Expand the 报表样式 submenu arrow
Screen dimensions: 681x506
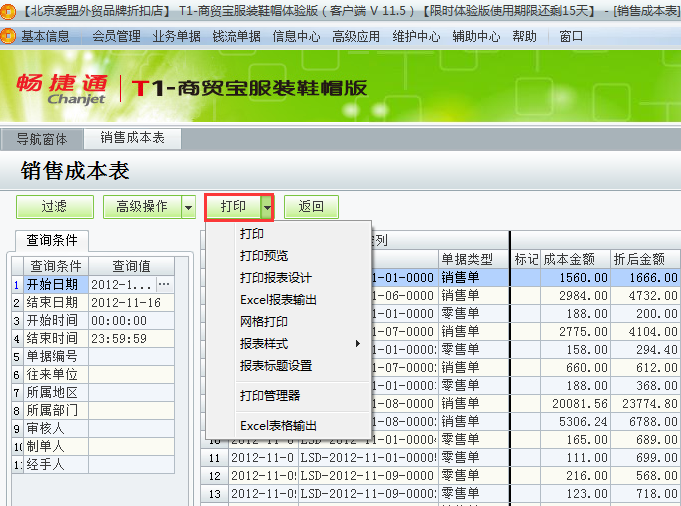coord(358,344)
